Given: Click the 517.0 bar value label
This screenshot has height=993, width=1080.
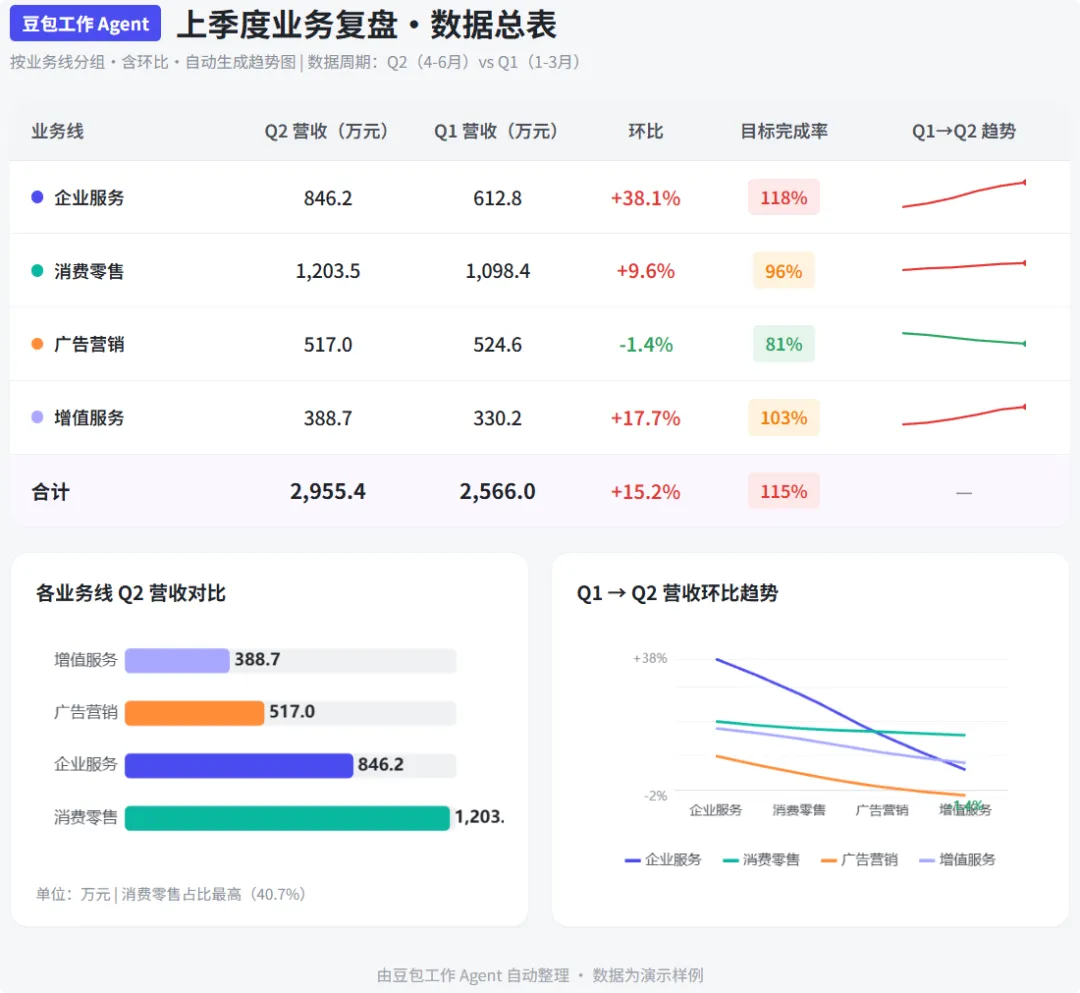Looking at the screenshot, I should [292, 711].
